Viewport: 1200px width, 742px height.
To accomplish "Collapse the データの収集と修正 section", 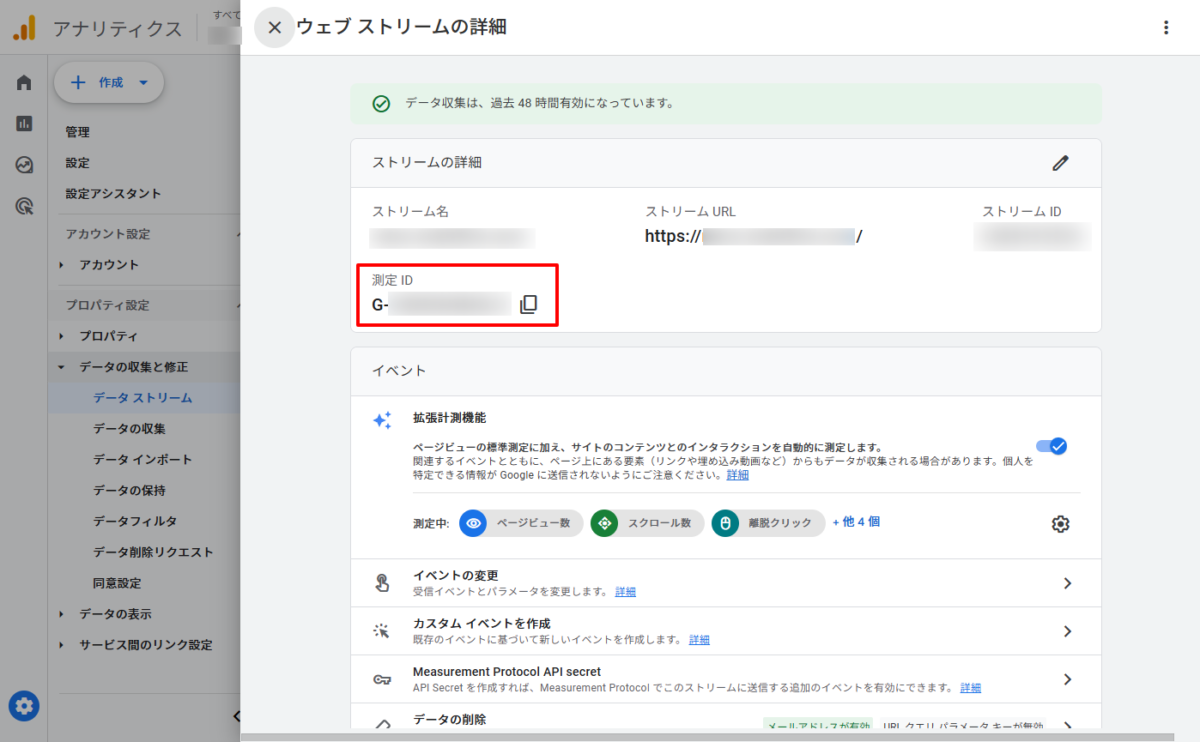I will pos(62,367).
